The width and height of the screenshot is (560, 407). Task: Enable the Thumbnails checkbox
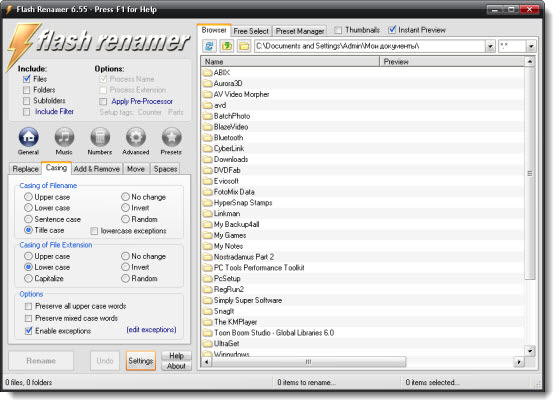coord(338,30)
